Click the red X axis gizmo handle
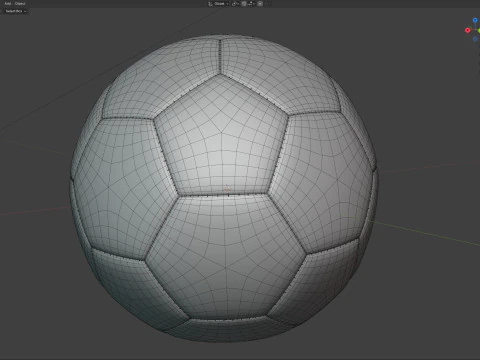This screenshot has height=360, width=480. click(468, 30)
